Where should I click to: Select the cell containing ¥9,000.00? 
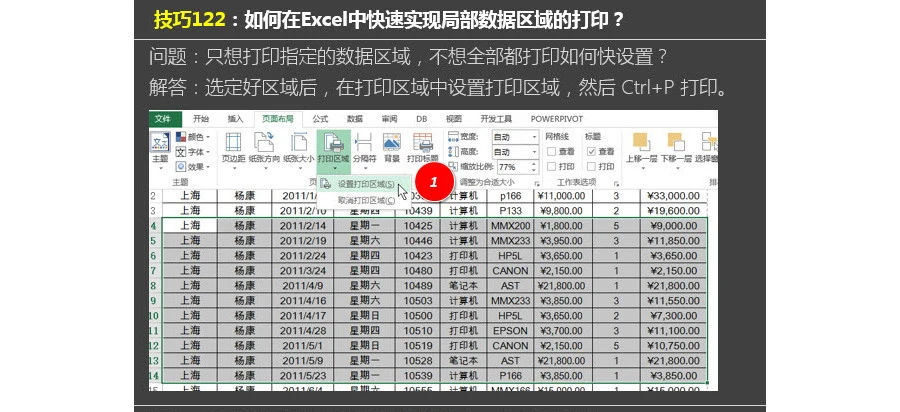point(674,226)
